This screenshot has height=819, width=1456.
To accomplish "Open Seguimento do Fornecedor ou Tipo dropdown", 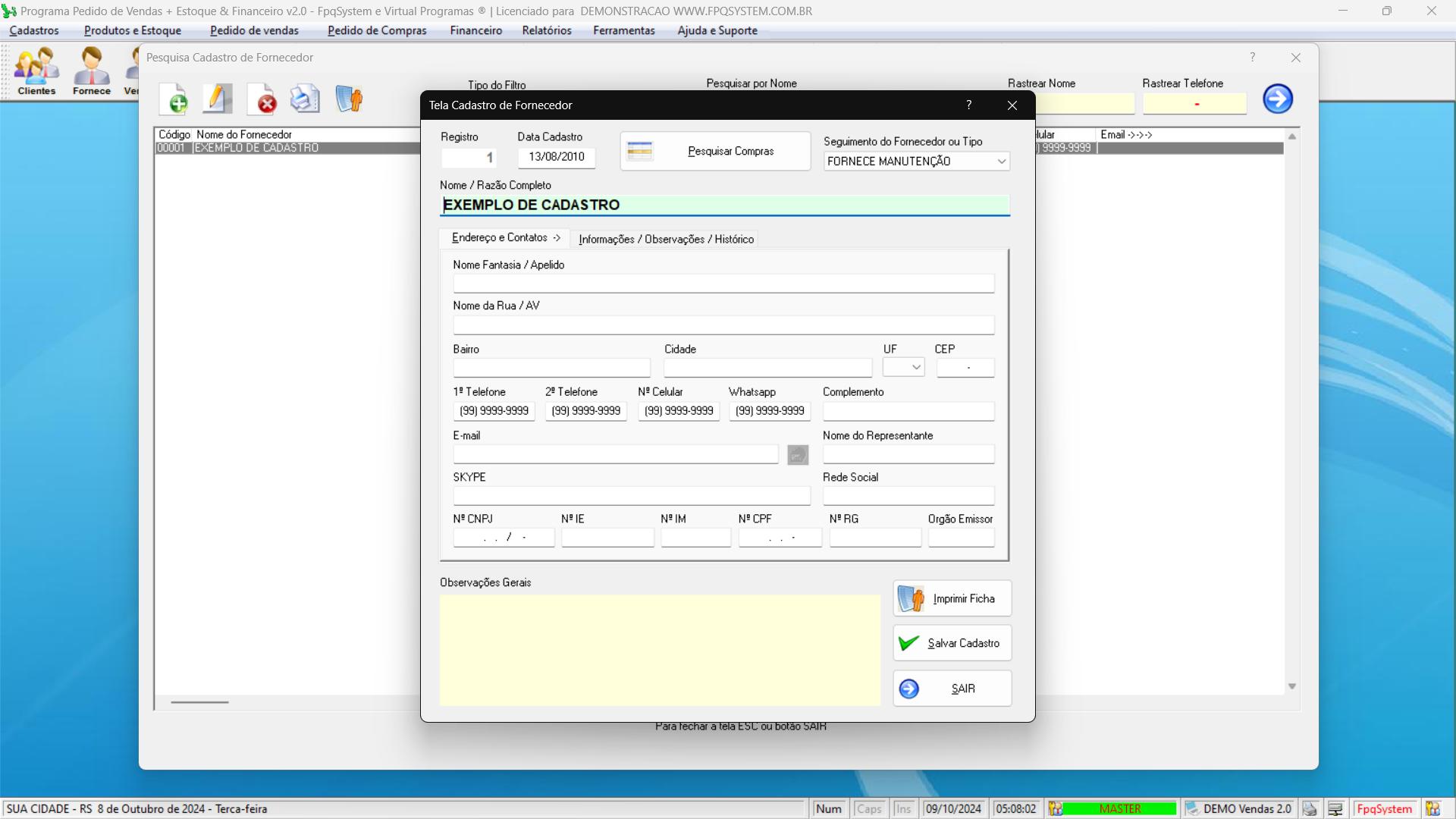I will click(1002, 162).
